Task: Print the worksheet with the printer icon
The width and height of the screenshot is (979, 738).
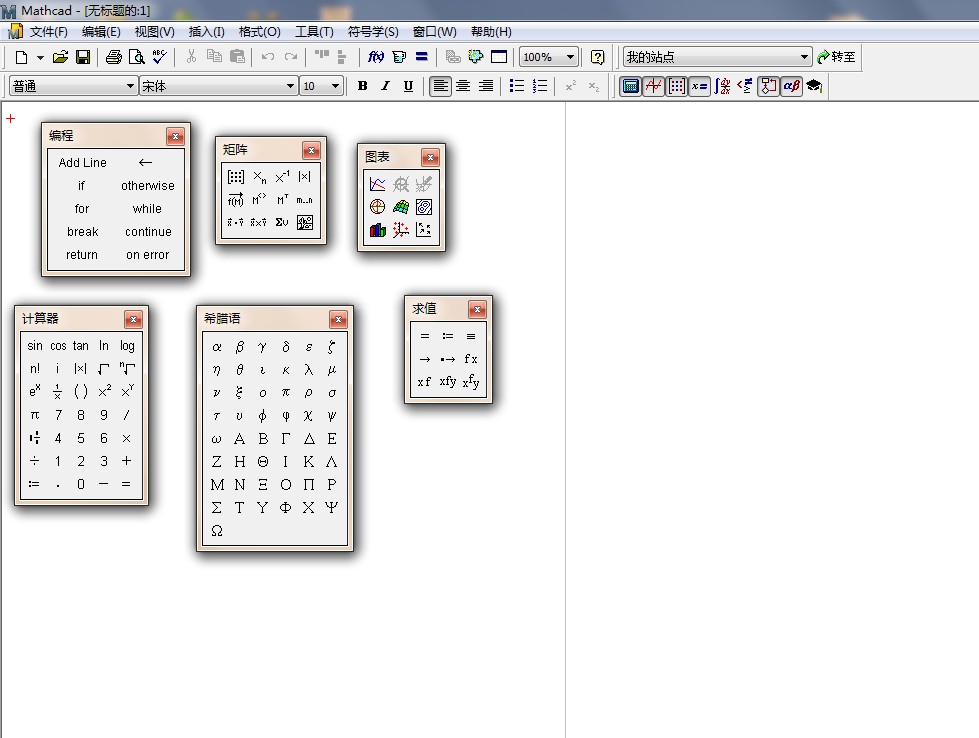Action: click(x=113, y=57)
